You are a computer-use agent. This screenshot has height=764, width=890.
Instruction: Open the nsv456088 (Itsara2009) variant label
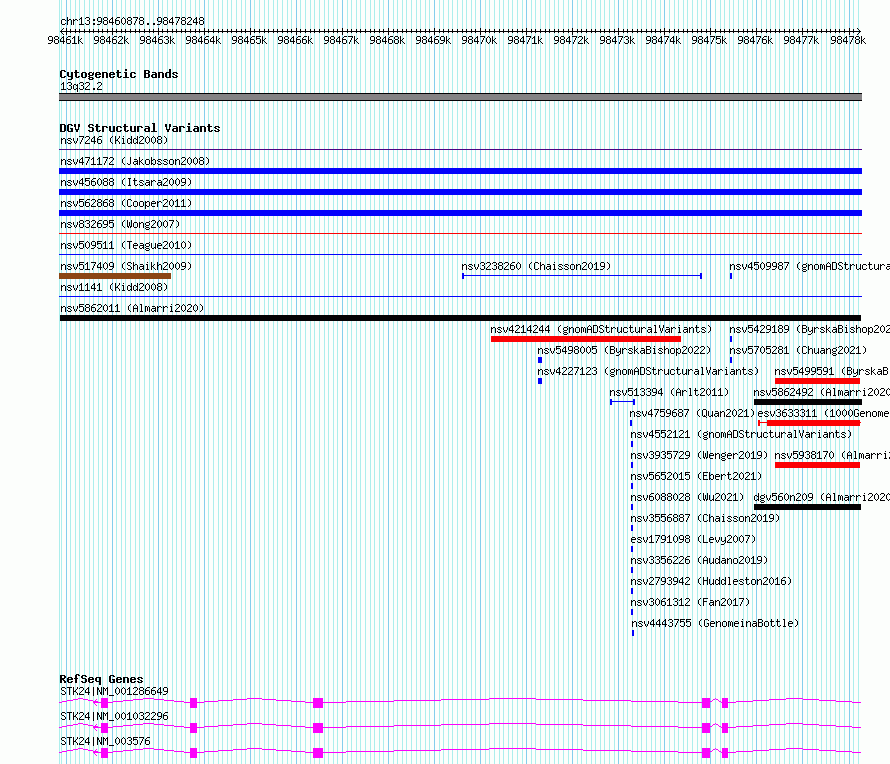pos(126,183)
